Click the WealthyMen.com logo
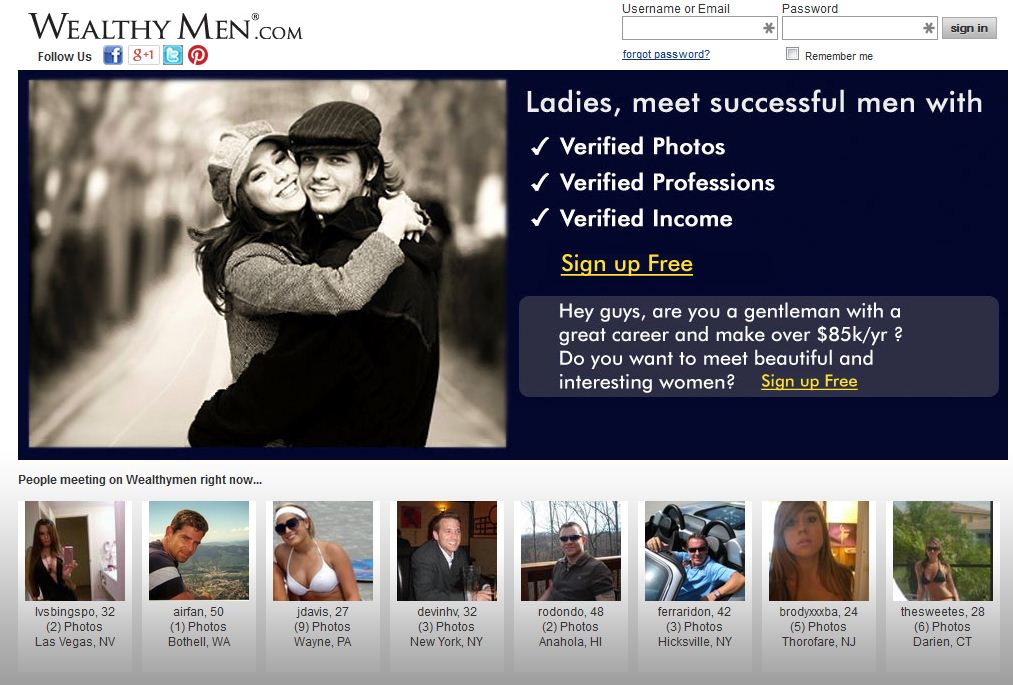 pyautogui.click(x=165, y=27)
